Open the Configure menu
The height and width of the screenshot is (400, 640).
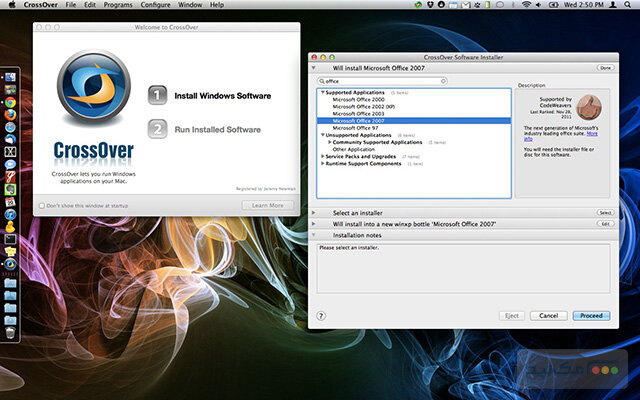156,5
